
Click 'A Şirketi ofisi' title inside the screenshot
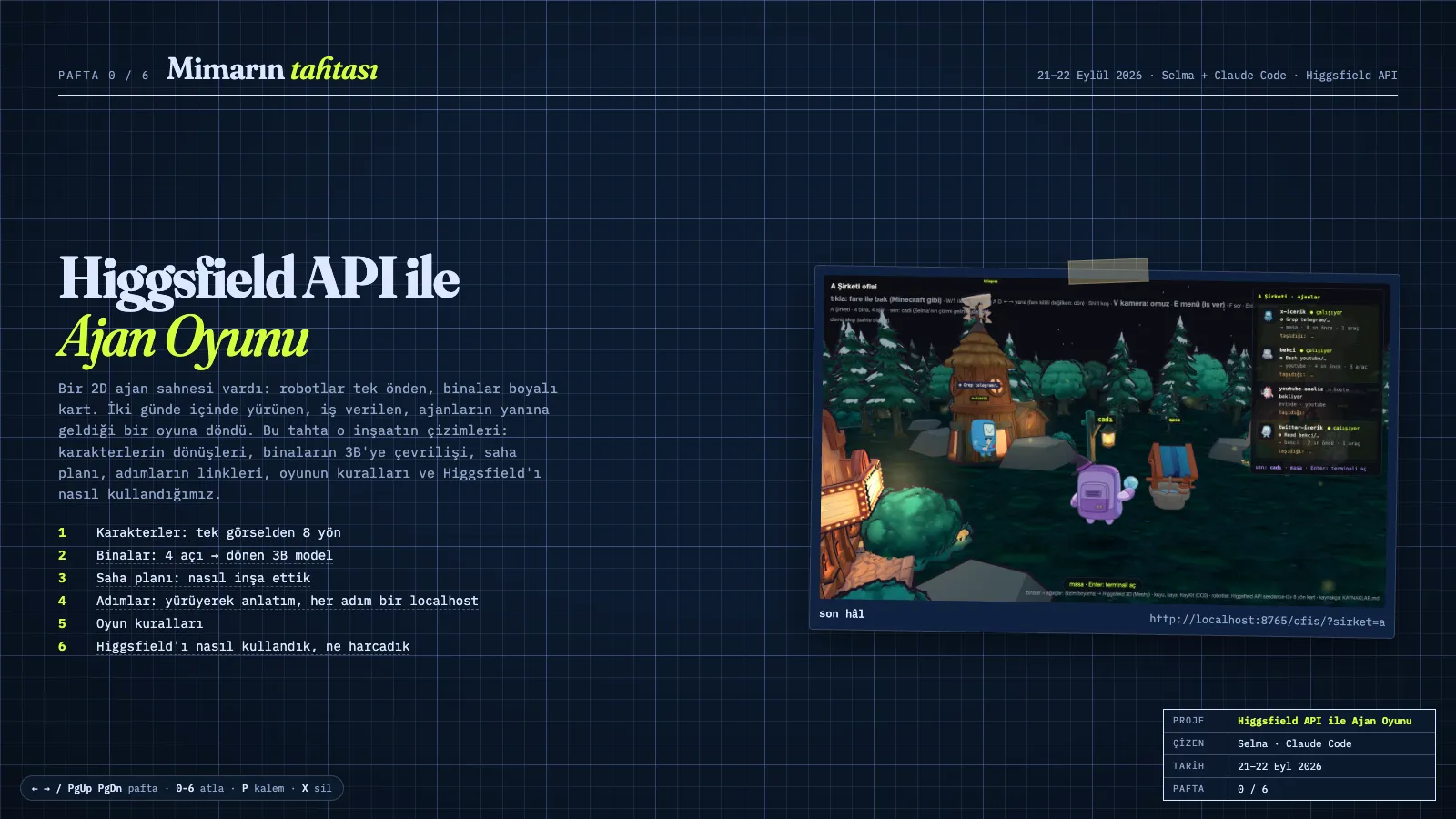[x=854, y=286]
